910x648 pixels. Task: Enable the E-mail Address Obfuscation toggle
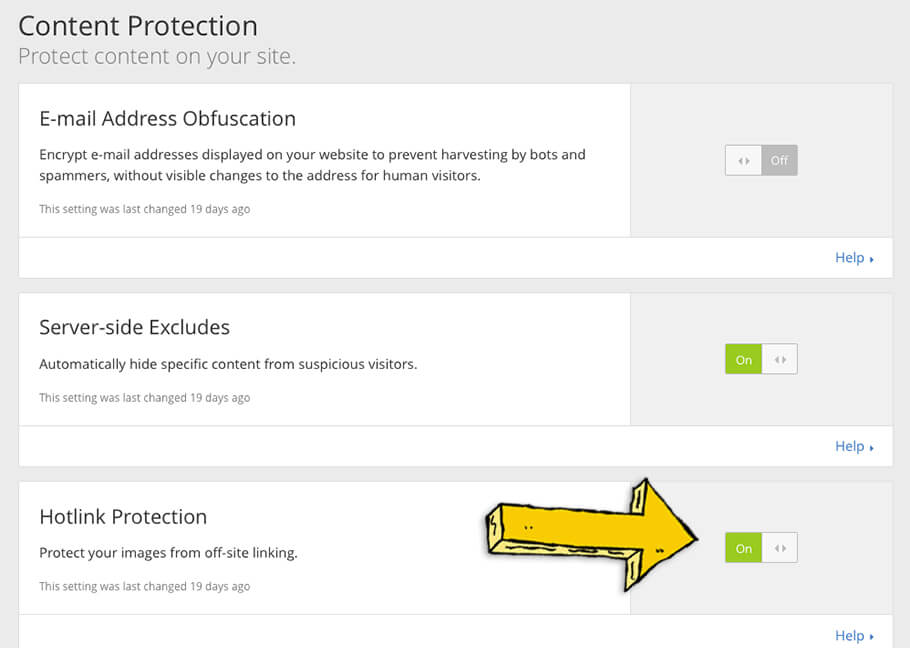click(x=761, y=160)
